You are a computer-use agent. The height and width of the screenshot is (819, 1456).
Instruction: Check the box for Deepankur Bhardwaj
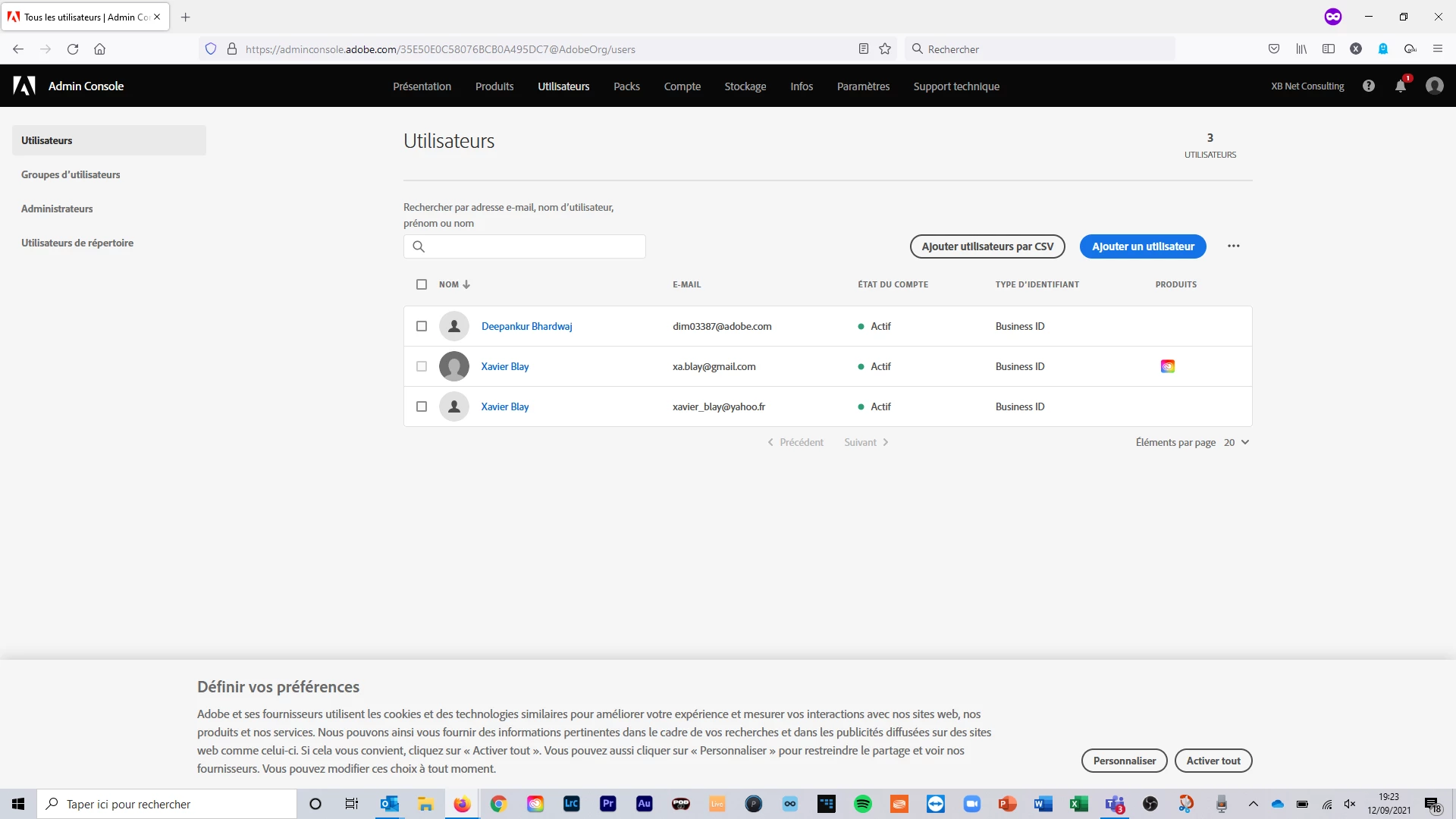(x=422, y=326)
